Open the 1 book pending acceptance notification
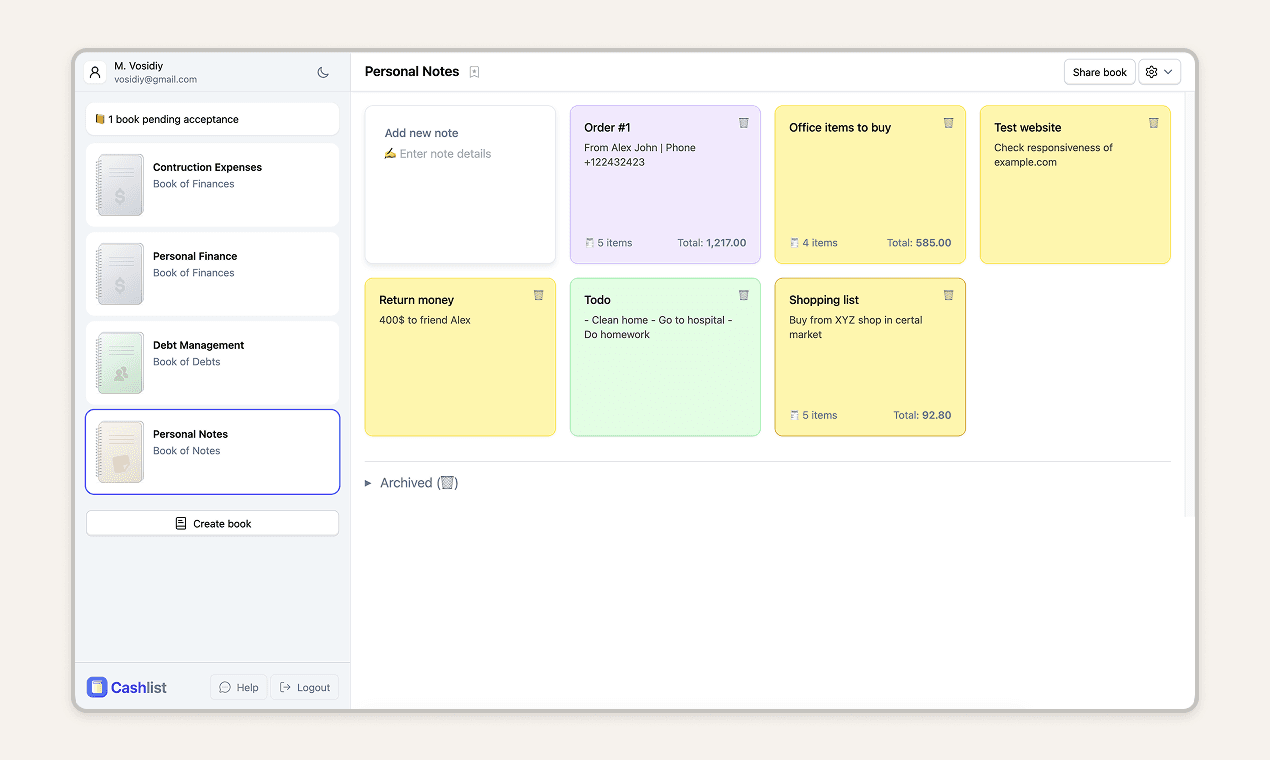The height and width of the screenshot is (760, 1270). pos(212,118)
